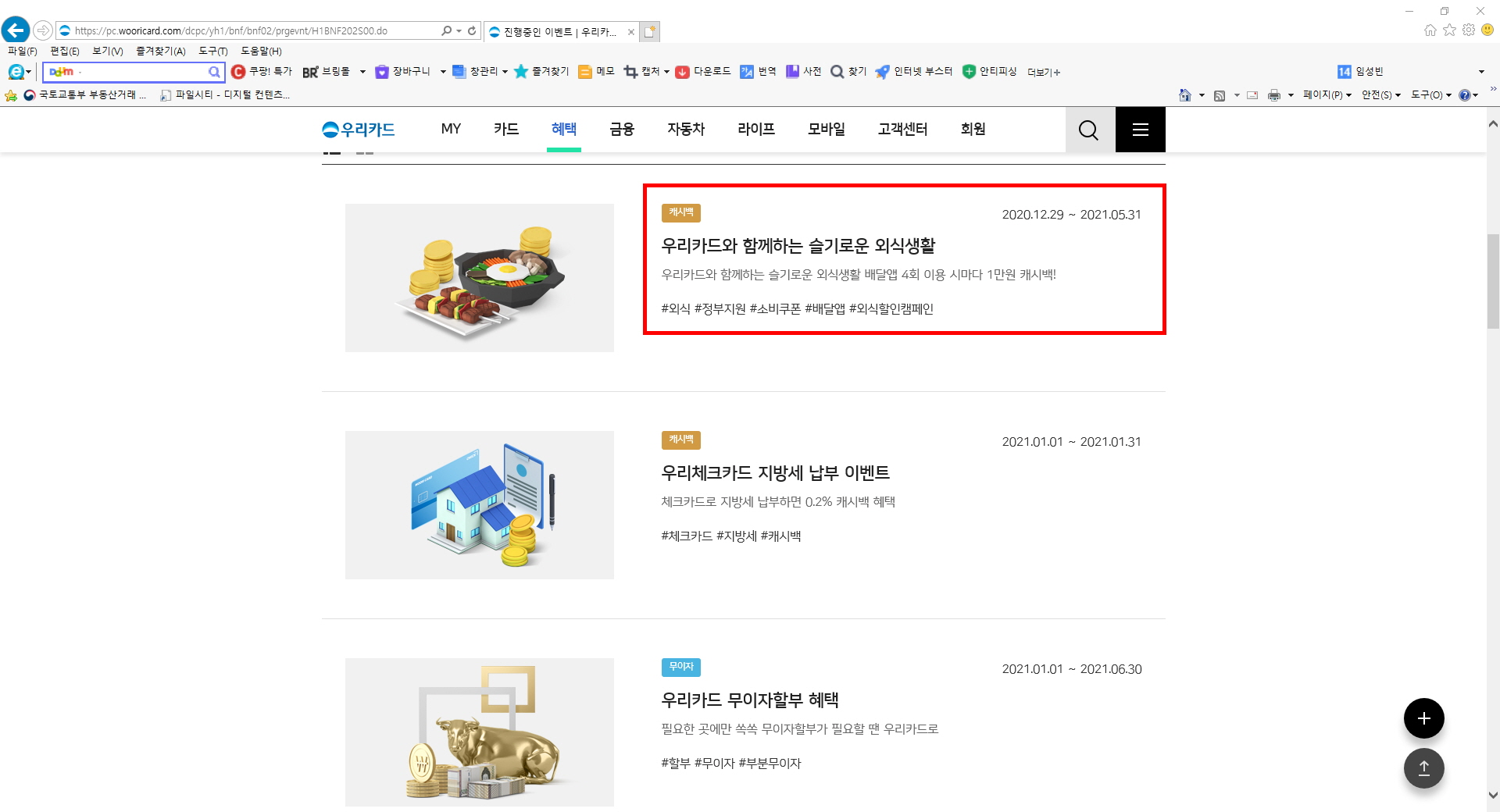The width and height of the screenshot is (1500, 812).
Task: Open the 메모 note toolbar button
Action: point(596,71)
